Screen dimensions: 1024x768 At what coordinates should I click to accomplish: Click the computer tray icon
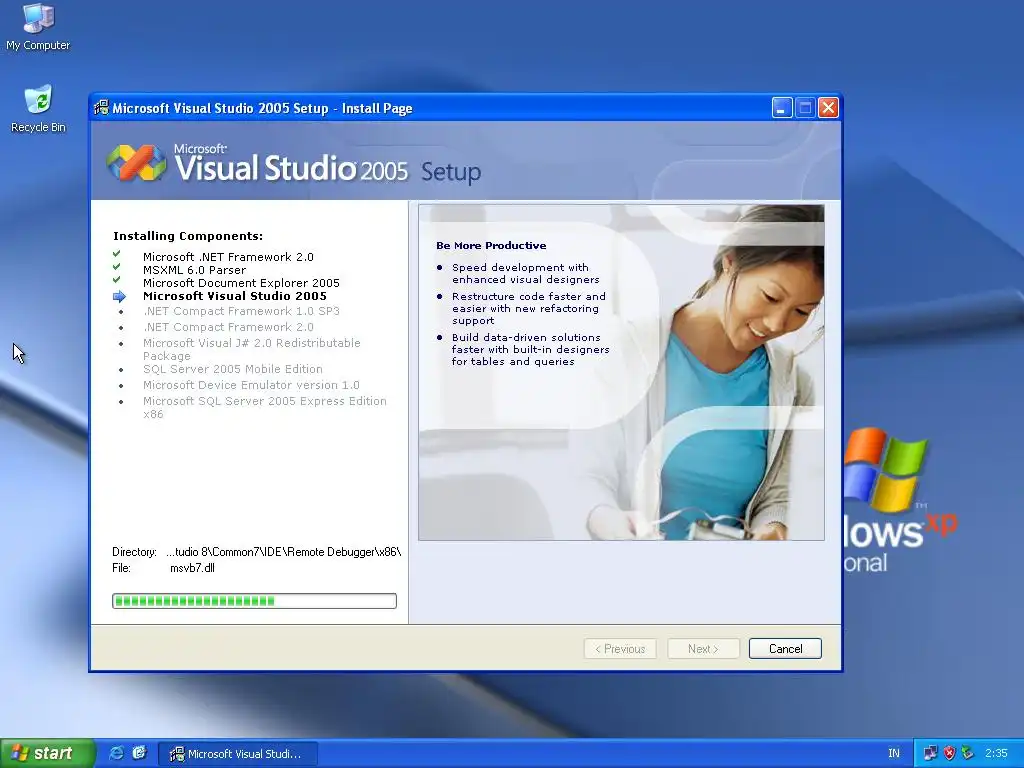click(931, 753)
